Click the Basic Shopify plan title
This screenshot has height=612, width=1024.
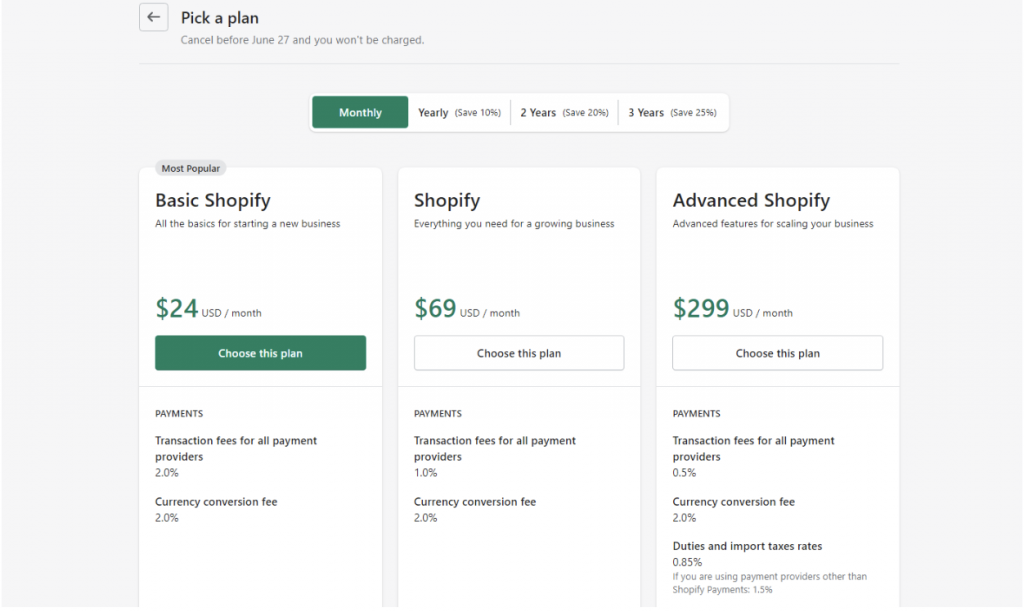click(x=213, y=200)
